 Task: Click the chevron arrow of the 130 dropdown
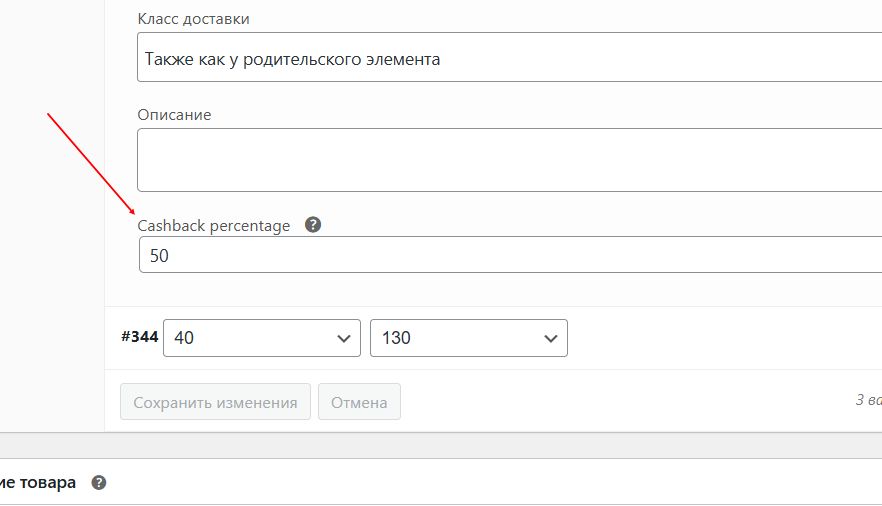pyautogui.click(x=551, y=338)
